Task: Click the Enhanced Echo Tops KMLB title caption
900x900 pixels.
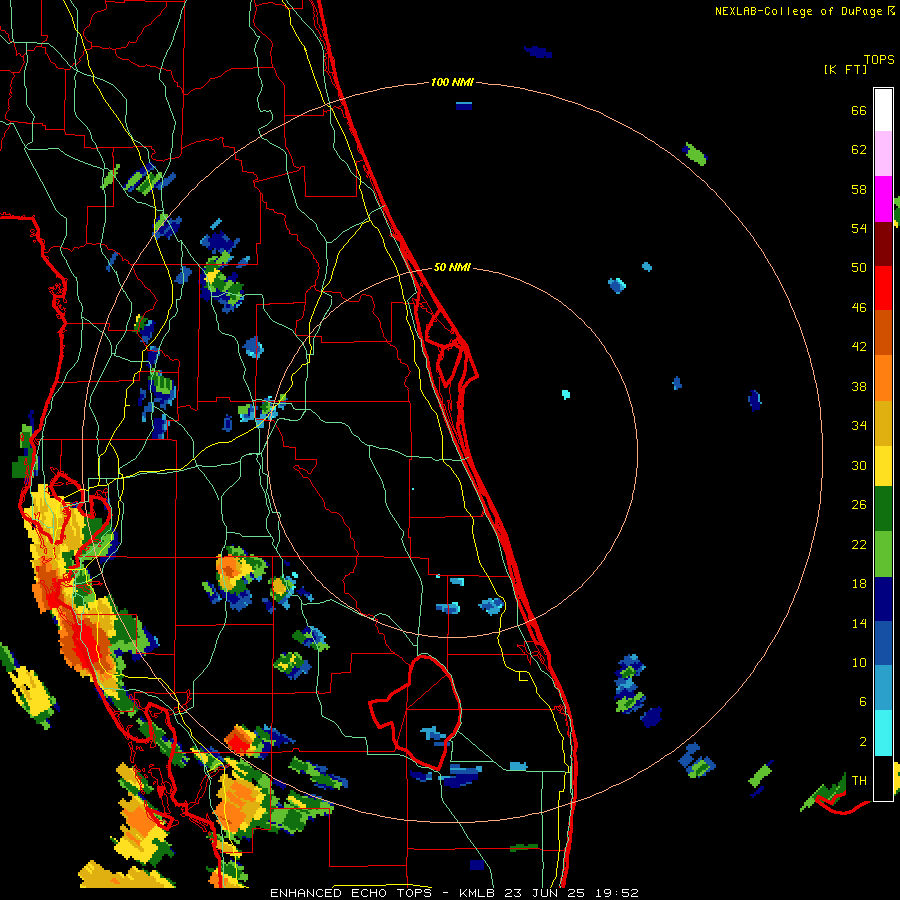Action: pyautogui.click(x=454, y=893)
